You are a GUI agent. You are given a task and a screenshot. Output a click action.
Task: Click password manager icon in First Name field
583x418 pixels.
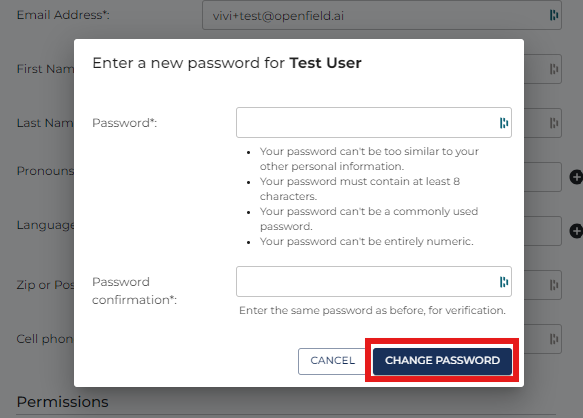point(554,69)
